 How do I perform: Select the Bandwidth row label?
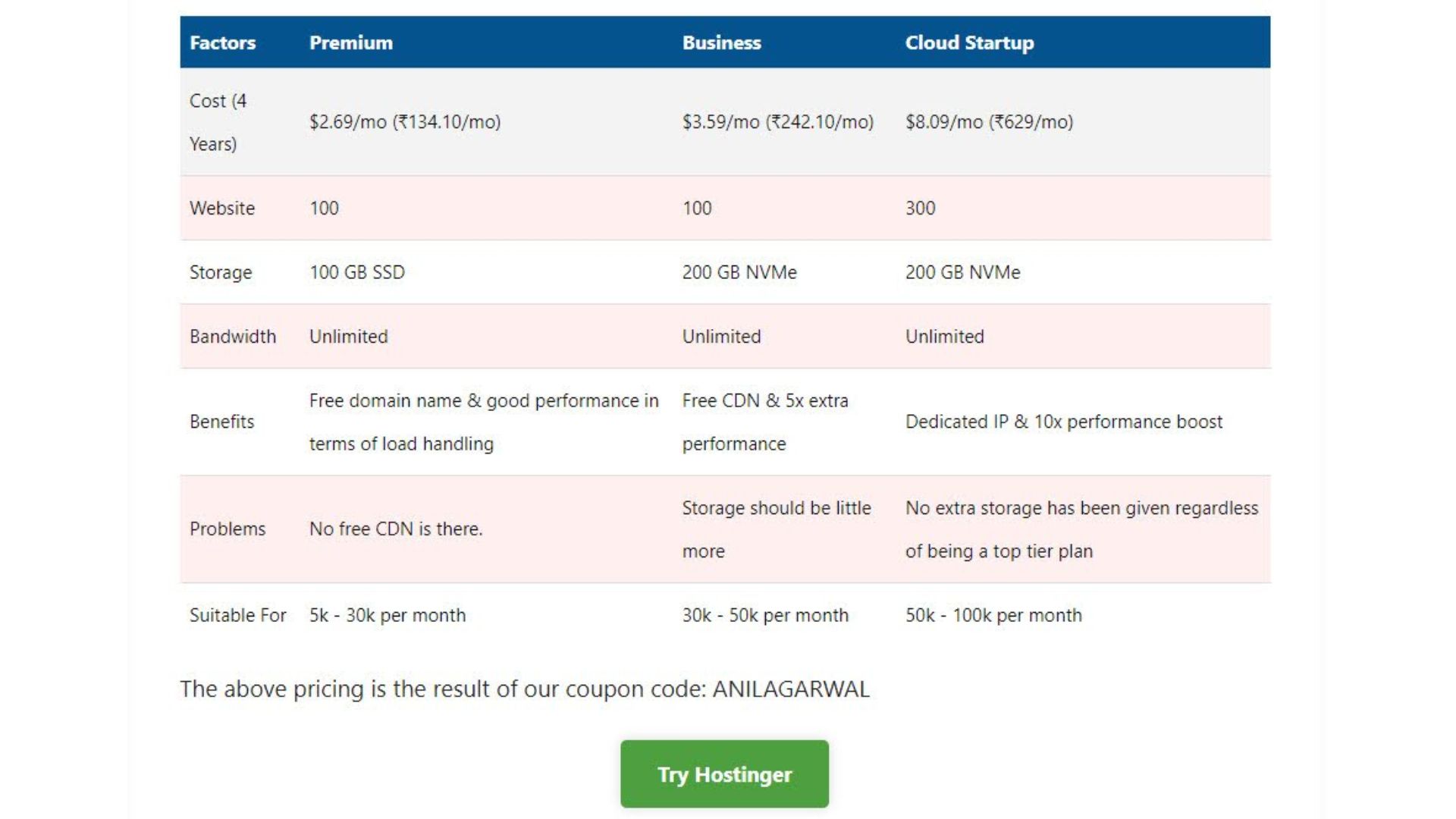click(x=234, y=336)
